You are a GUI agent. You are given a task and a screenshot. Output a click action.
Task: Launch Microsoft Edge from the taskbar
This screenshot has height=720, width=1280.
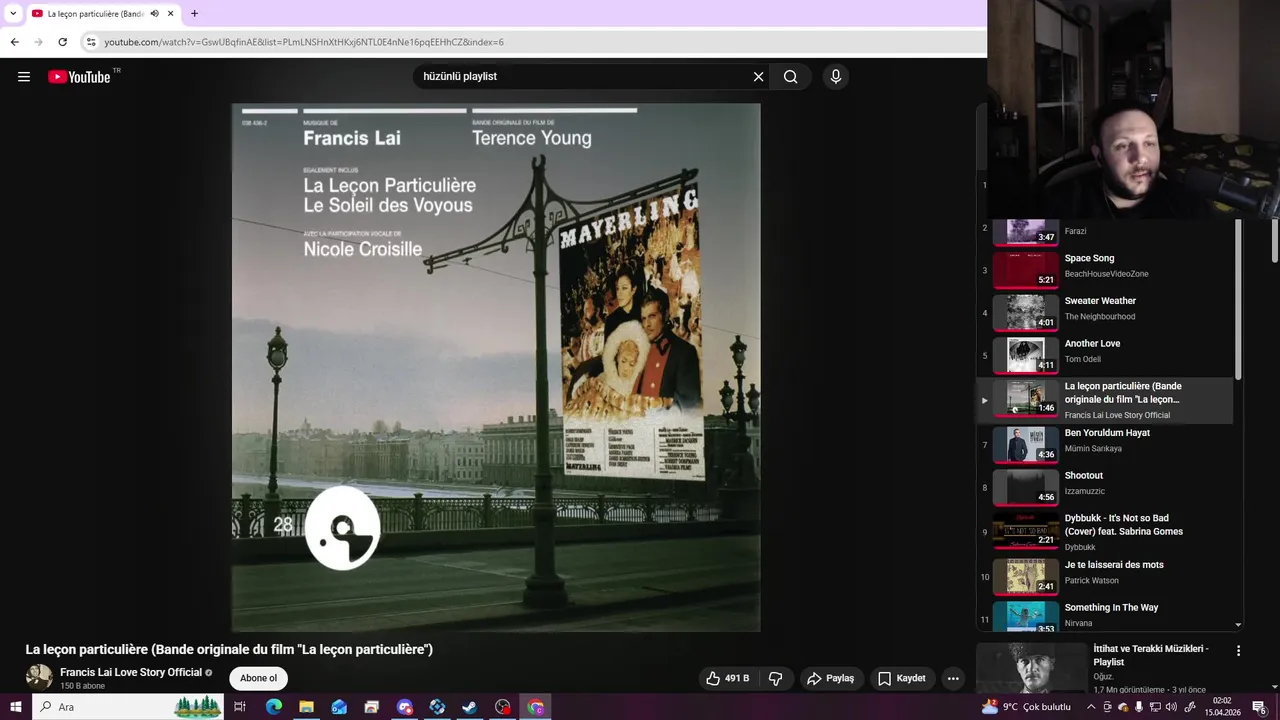[x=273, y=707]
